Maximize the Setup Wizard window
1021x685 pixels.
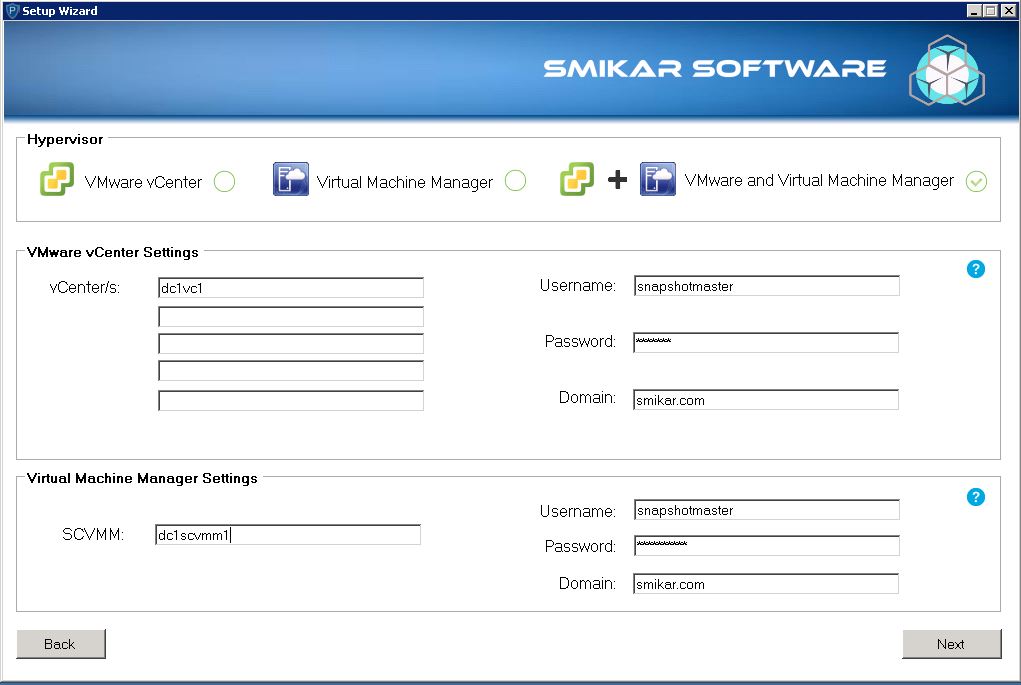pos(990,10)
